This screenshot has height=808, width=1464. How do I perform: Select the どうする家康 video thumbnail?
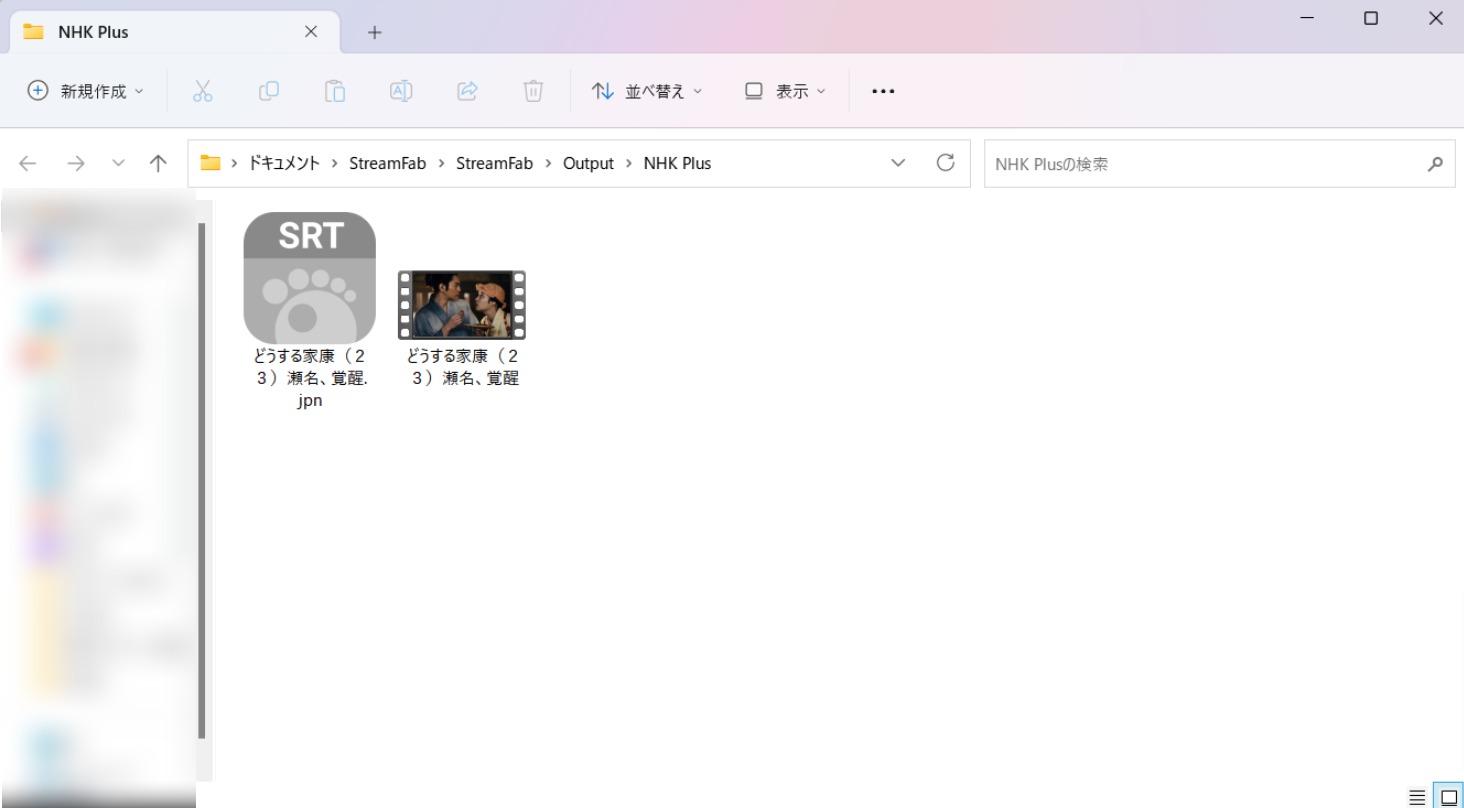tap(461, 305)
